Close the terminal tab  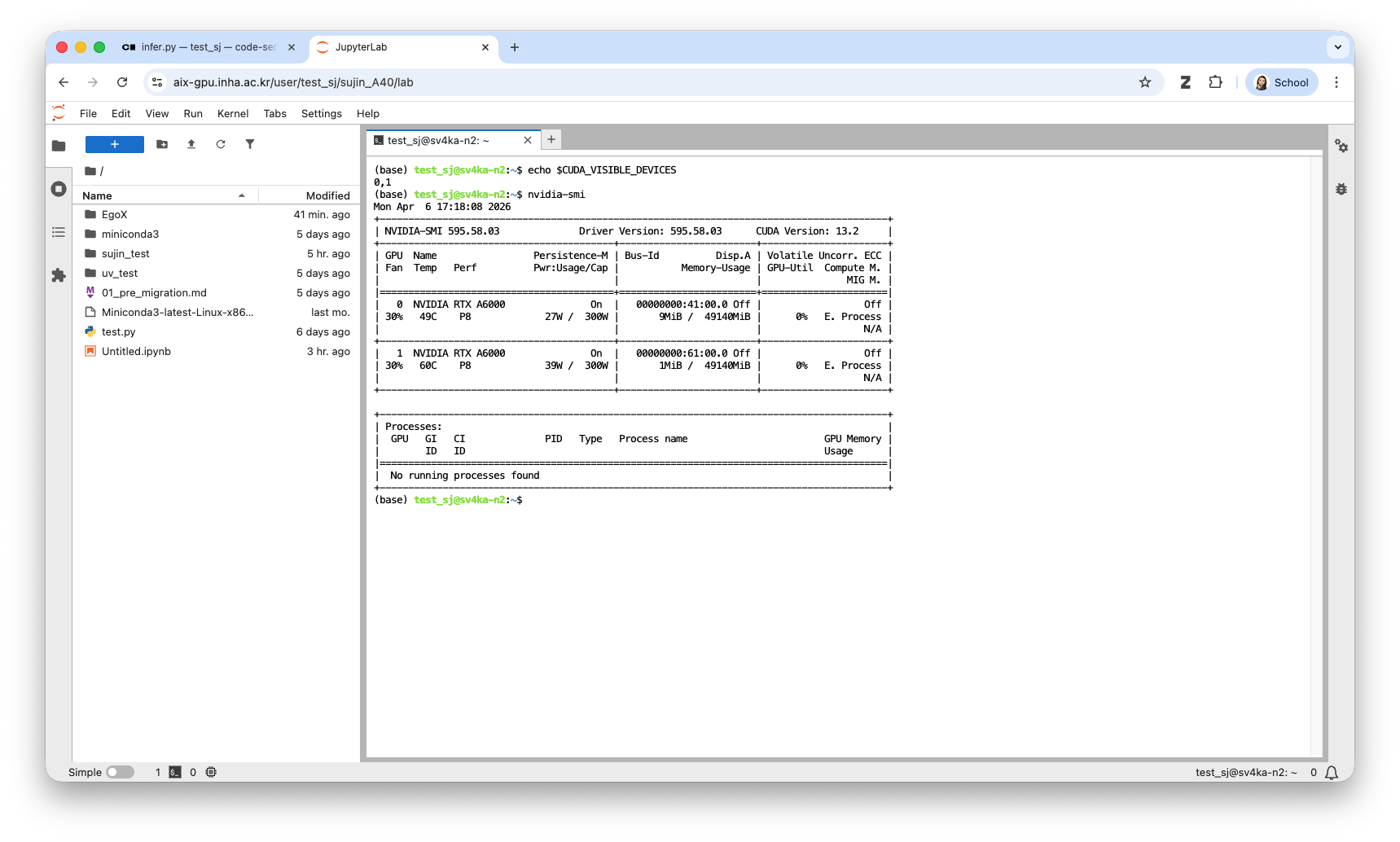[528, 140]
